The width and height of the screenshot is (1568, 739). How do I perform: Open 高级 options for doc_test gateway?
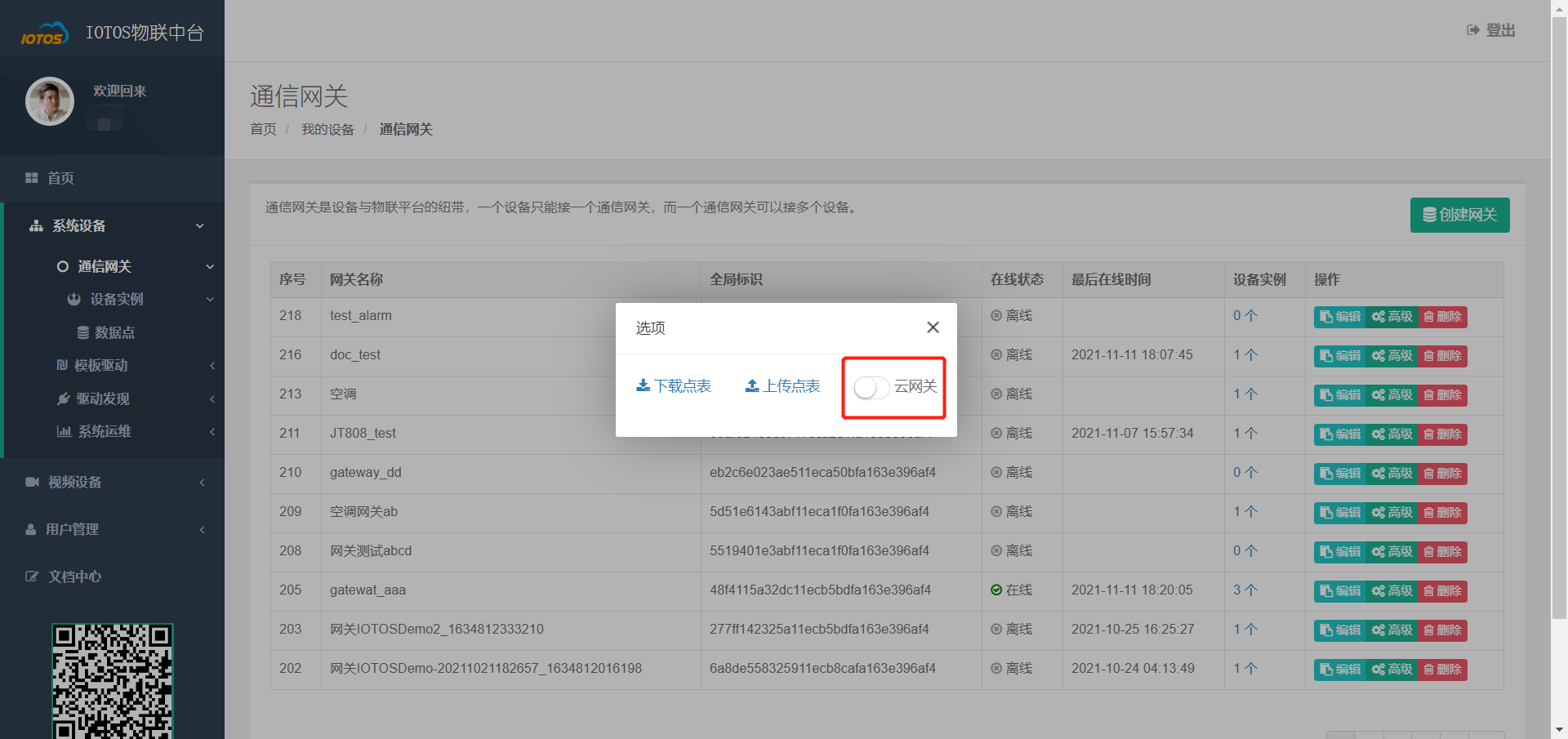[1392, 355]
